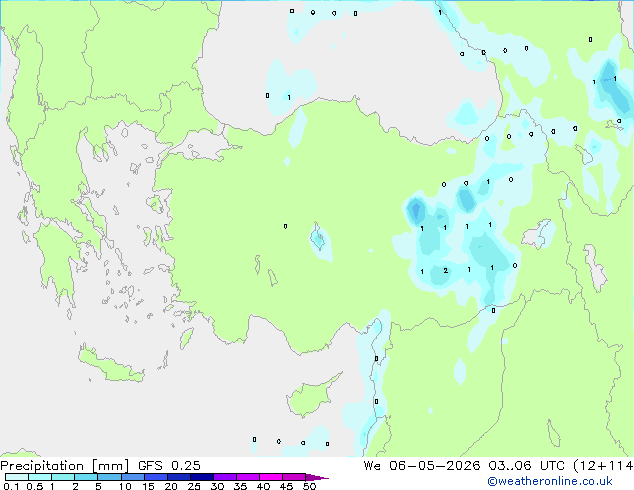Click the "GFS 0.25" model label
634x490 pixels.
169,466
